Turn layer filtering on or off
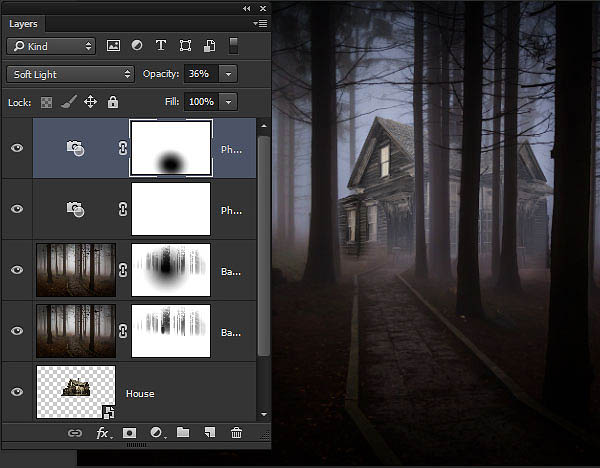 pos(233,46)
